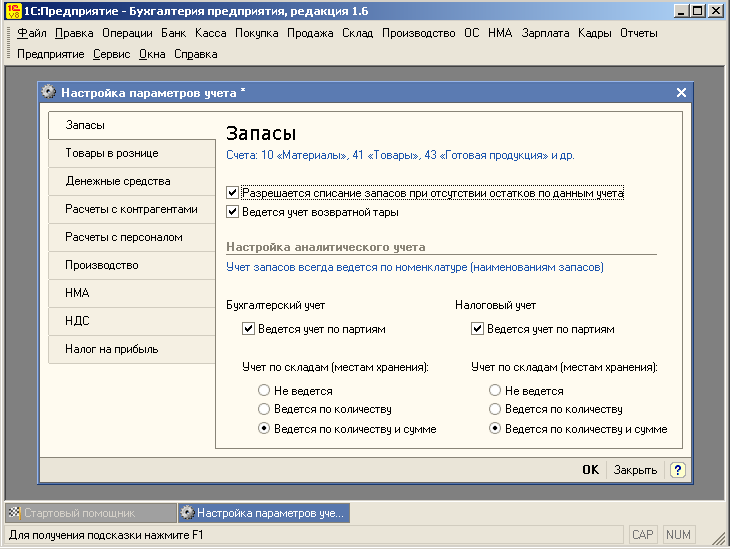Click the accounts text 'Счета: 10 «Материалы»...'
730x549 pixels.
click(x=400, y=155)
